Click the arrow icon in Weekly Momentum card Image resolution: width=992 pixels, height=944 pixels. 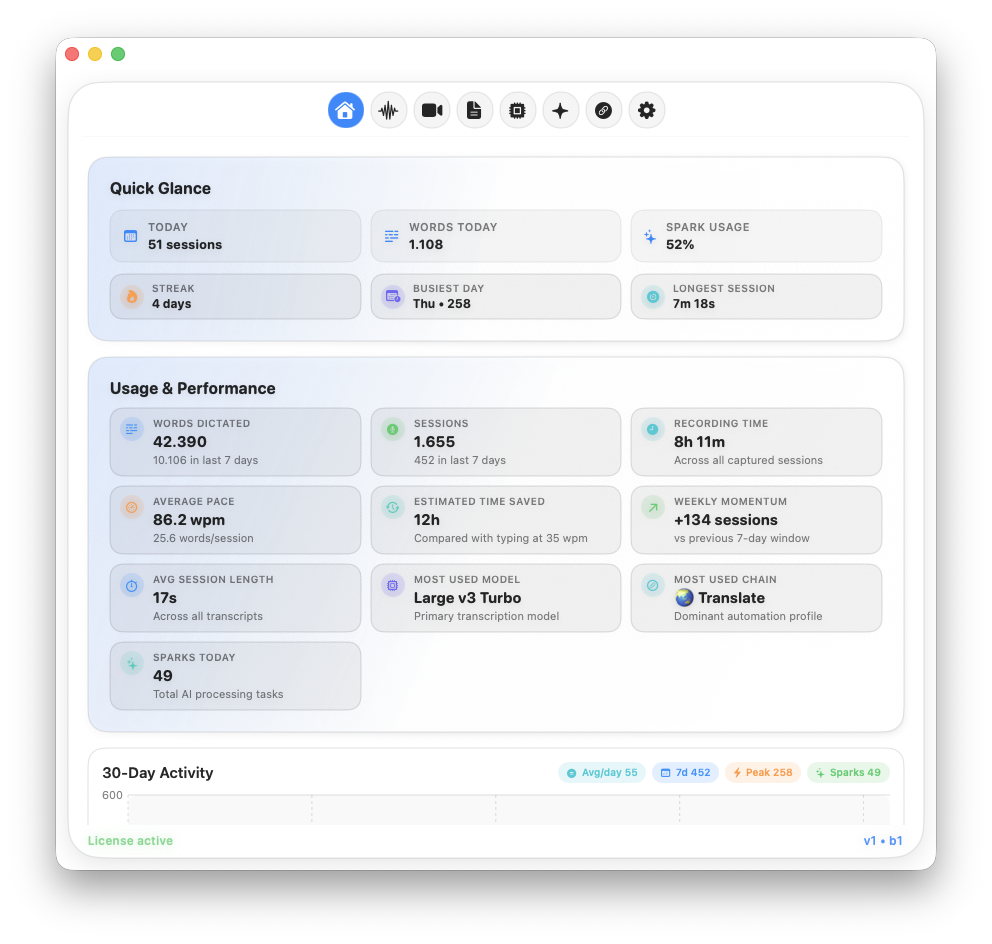point(652,507)
